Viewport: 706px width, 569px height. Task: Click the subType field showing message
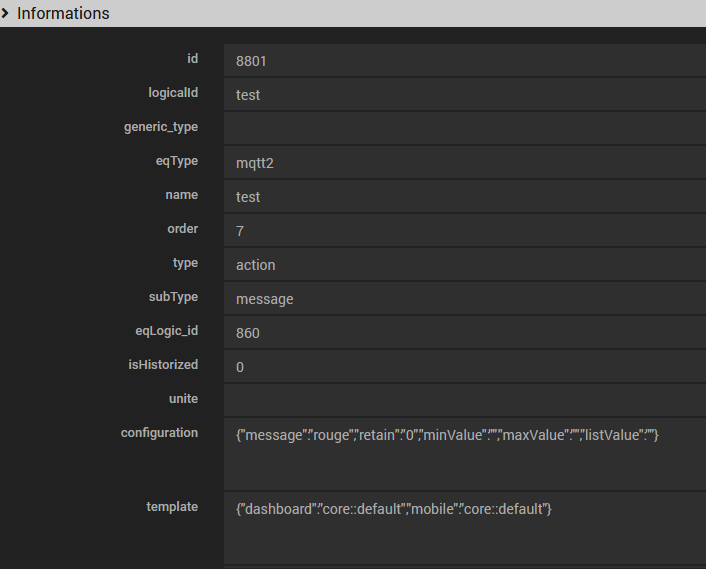[464, 299]
